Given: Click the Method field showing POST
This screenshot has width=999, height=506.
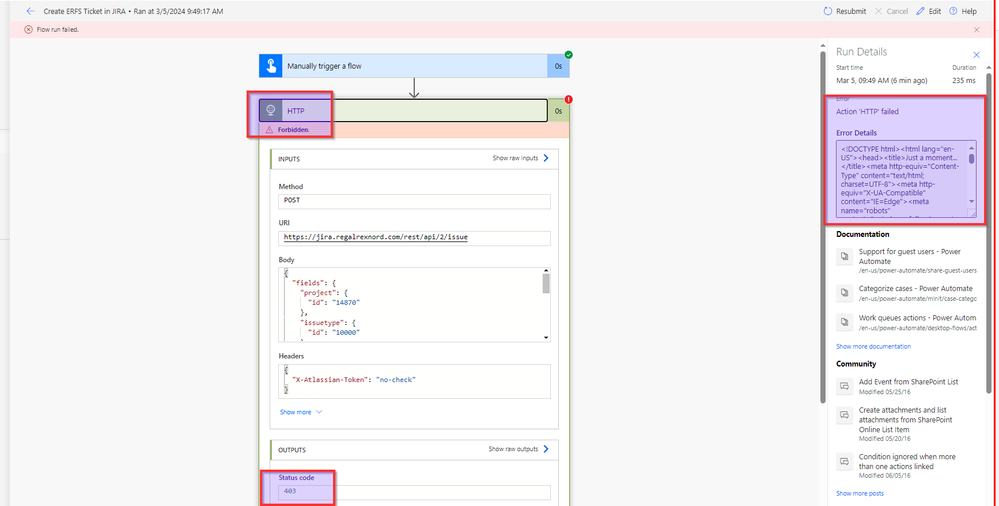Looking at the screenshot, I should 414,201.
